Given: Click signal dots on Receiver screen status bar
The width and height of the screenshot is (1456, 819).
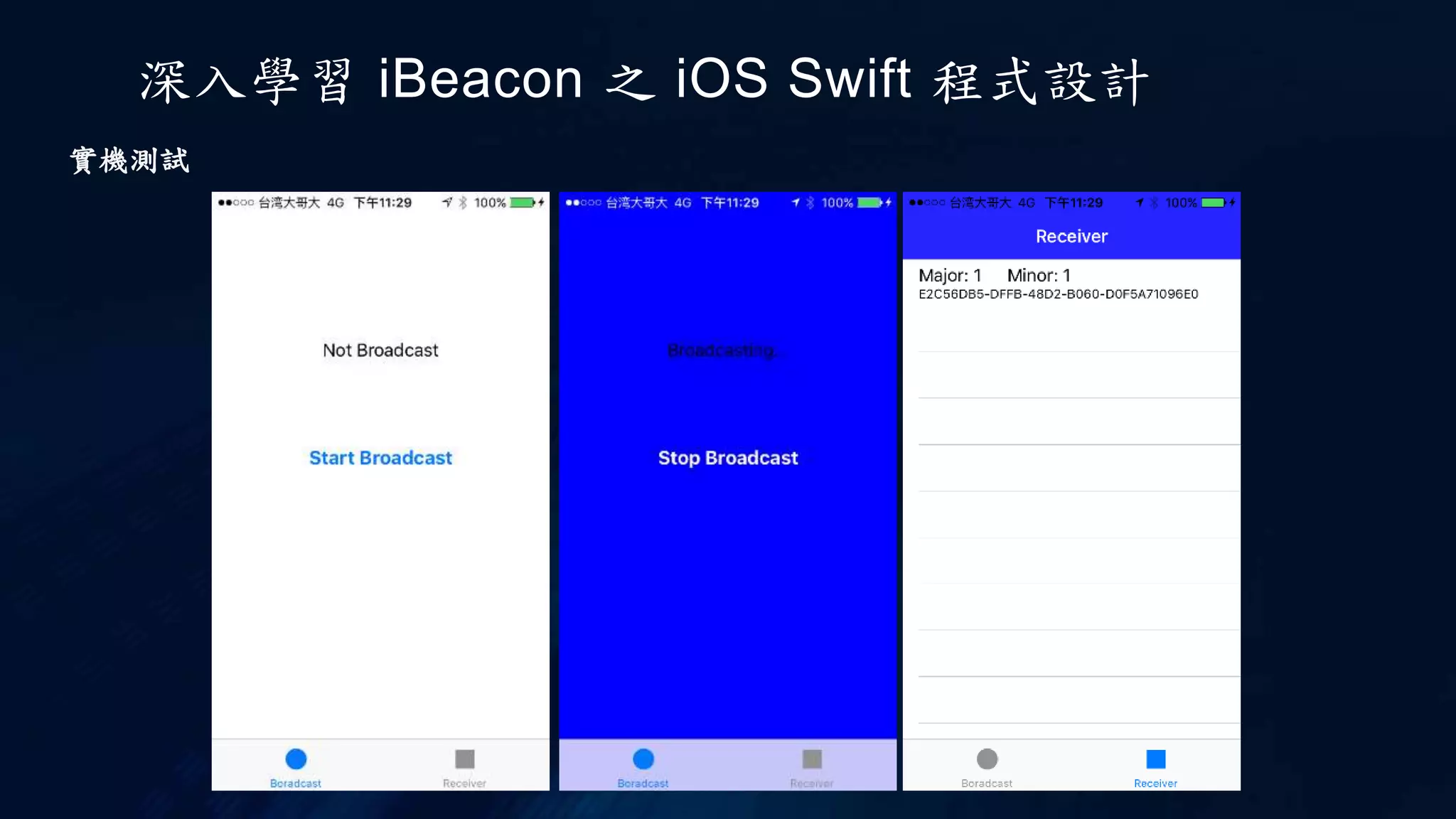Looking at the screenshot, I should tap(927, 203).
